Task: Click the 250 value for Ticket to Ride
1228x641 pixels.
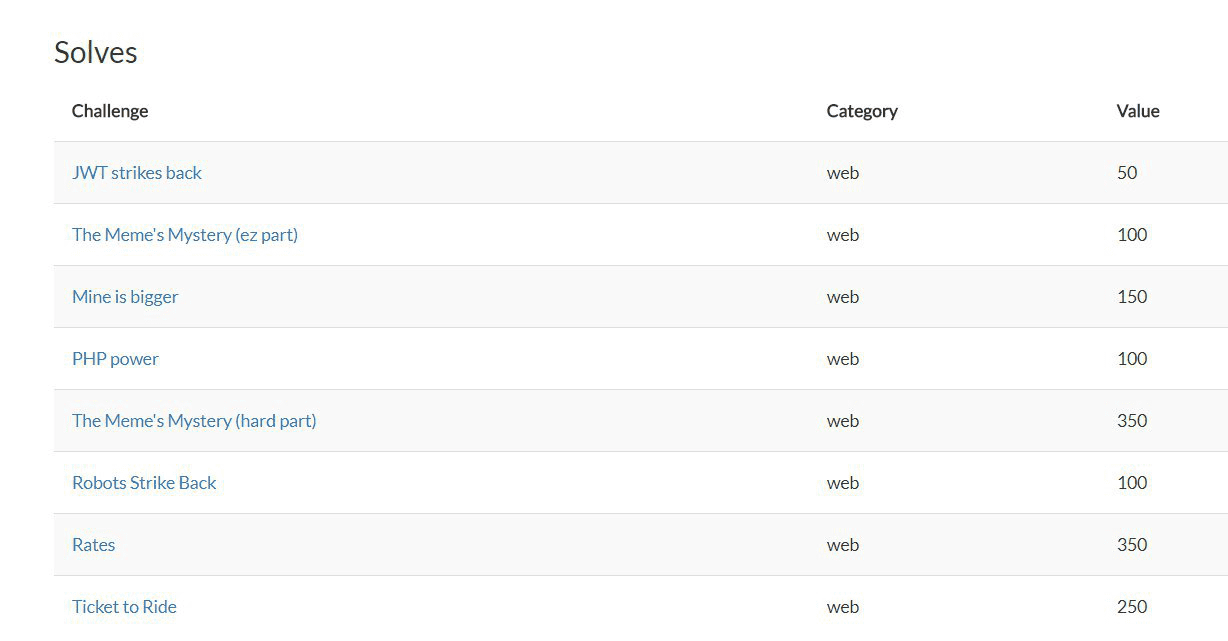Action: point(1132,607)
